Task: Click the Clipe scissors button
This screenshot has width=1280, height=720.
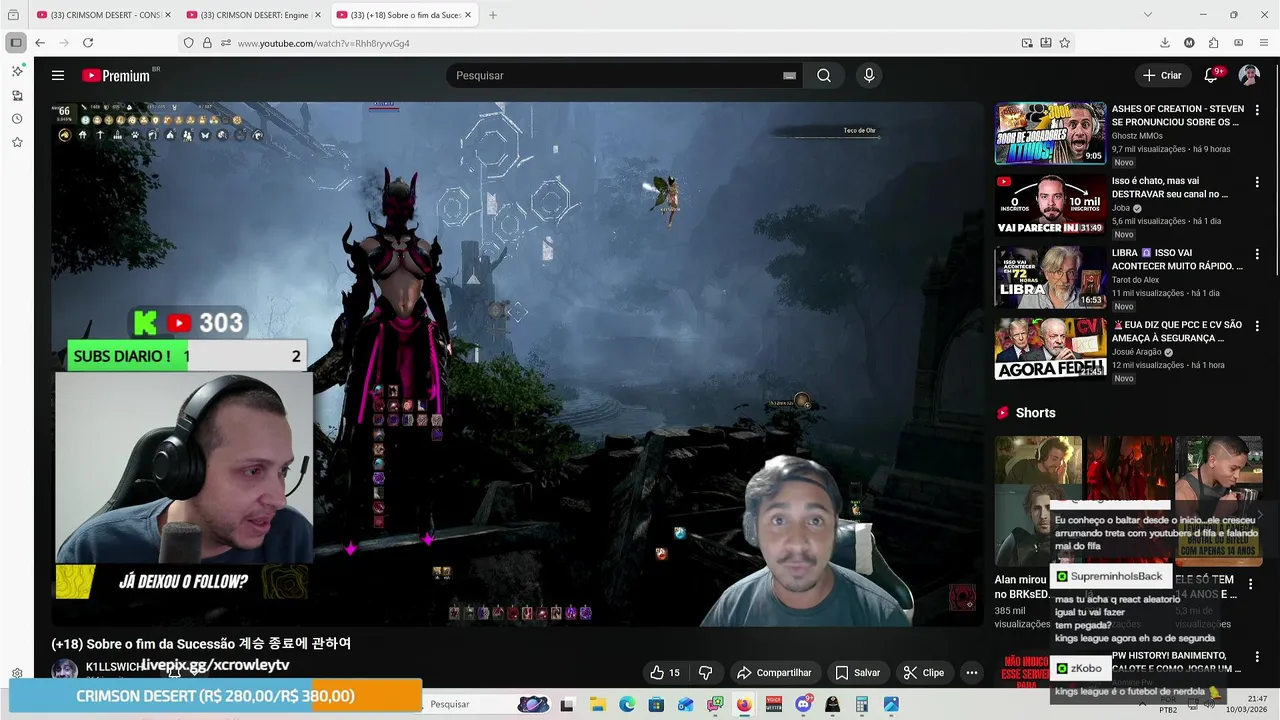Action: [924, 673]
